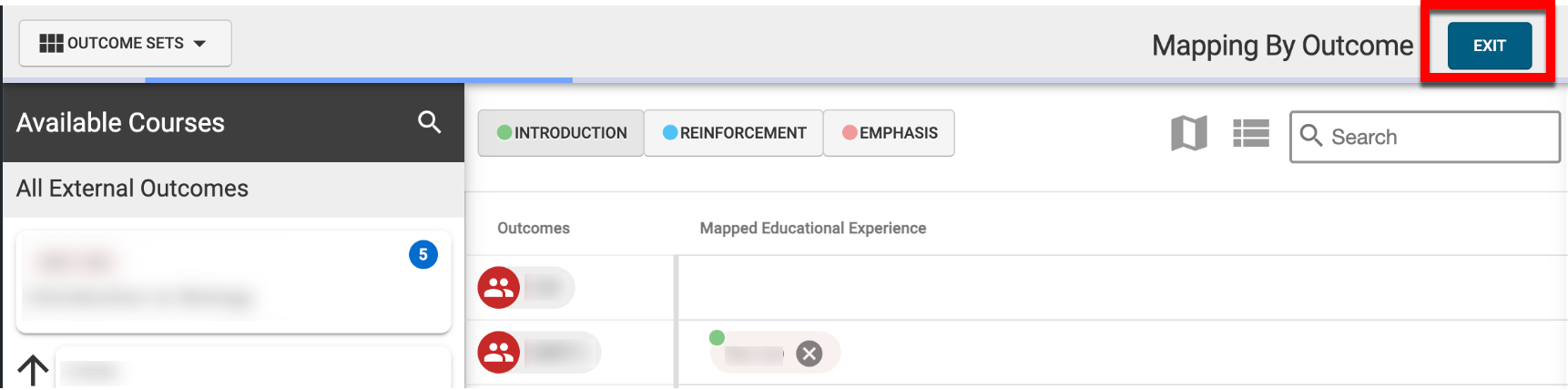
Task: Toggle the Reinforcement mapping level
Action: 733,133
